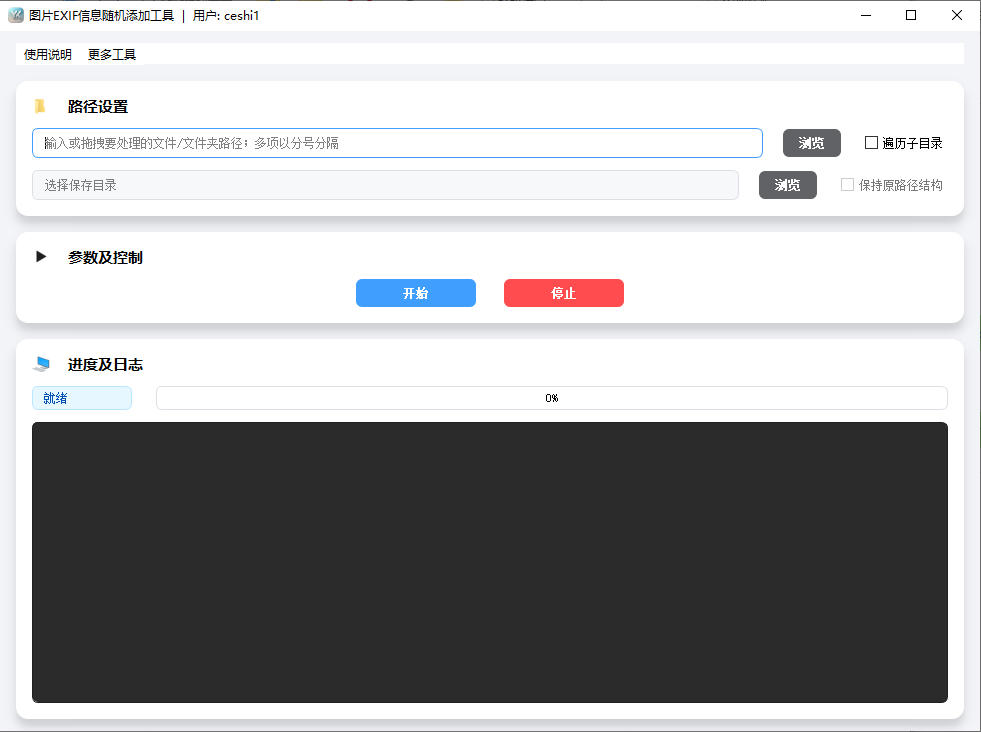Click the 选择保存目录 field
This screenshot has width=981, height=732.
click(x=385, y=185)
